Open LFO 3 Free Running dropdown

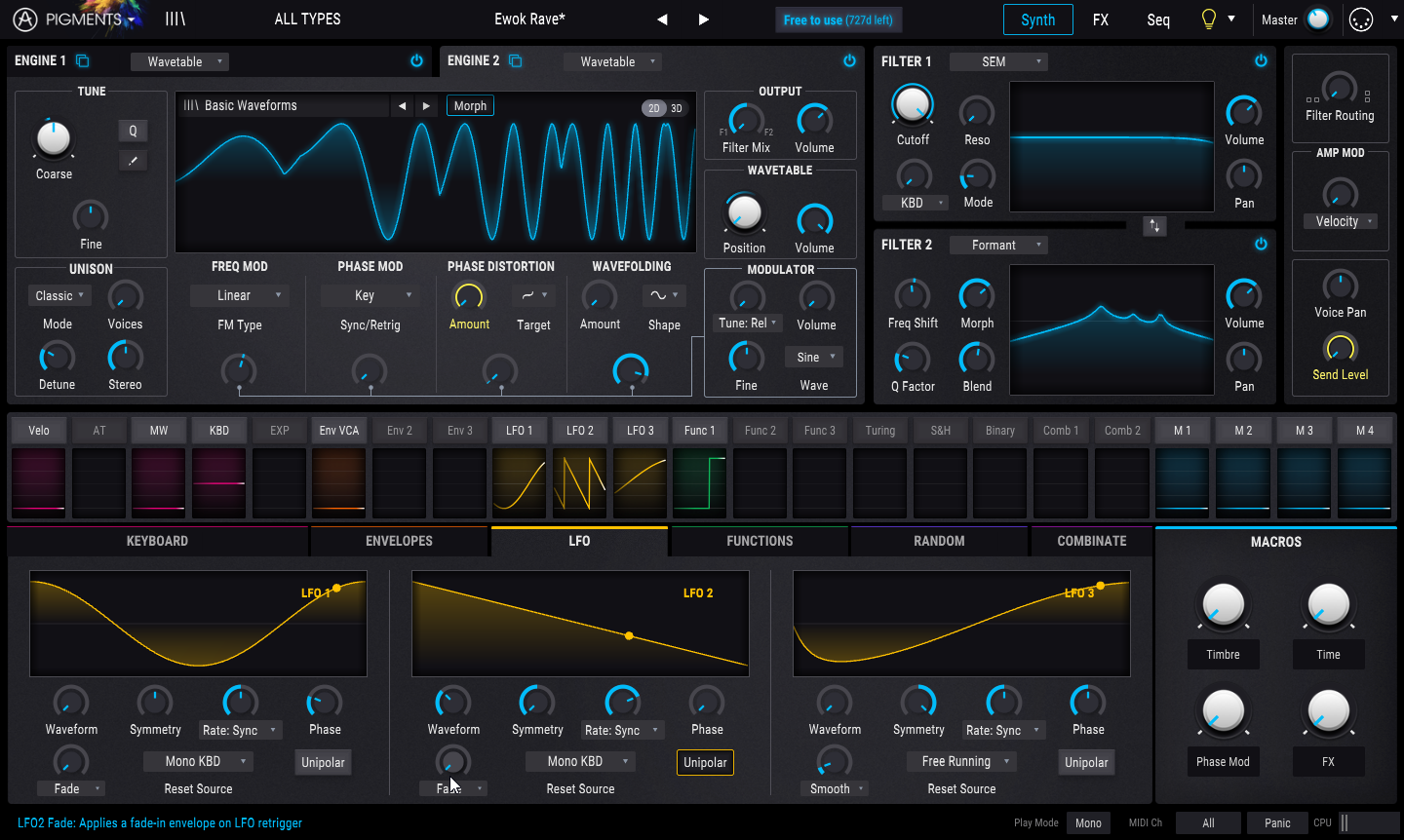pos(961,761)
